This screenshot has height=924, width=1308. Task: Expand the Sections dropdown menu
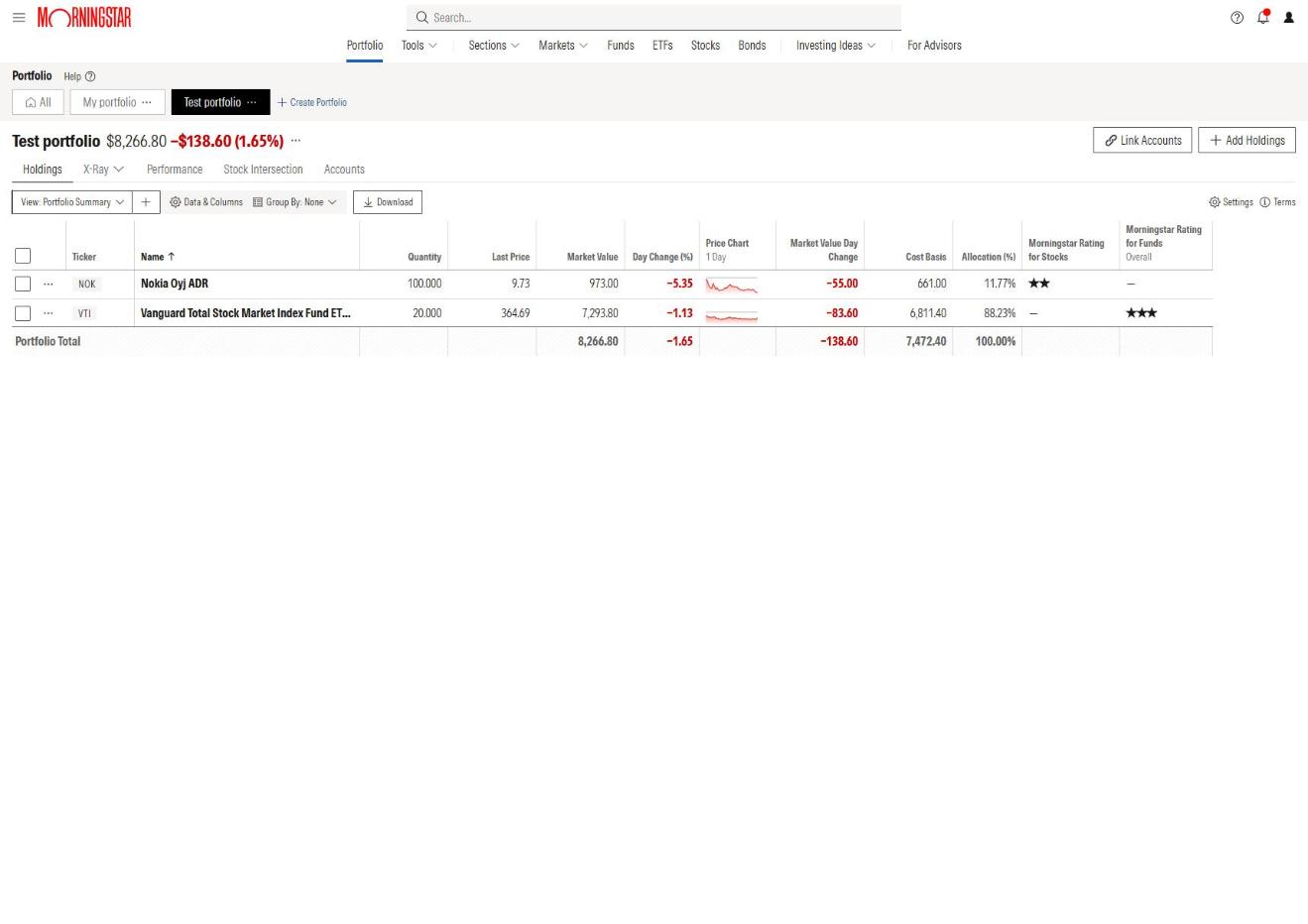click(494, 46)
